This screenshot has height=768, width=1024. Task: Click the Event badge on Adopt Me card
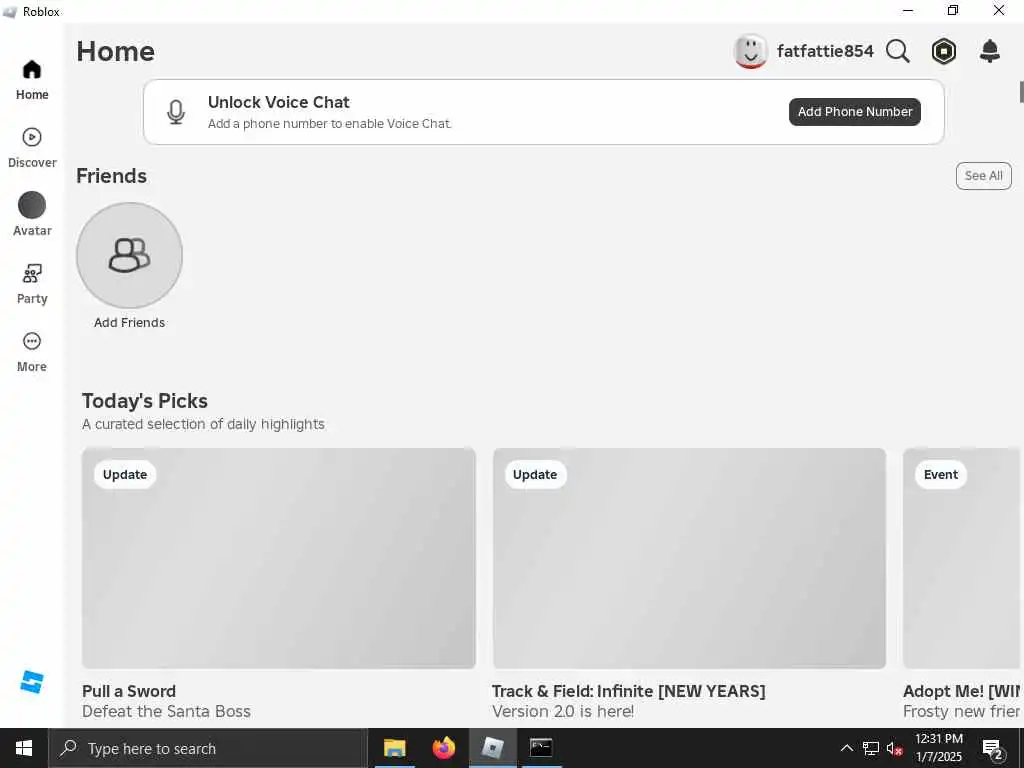pyautogui.click(x=940, y=475)
